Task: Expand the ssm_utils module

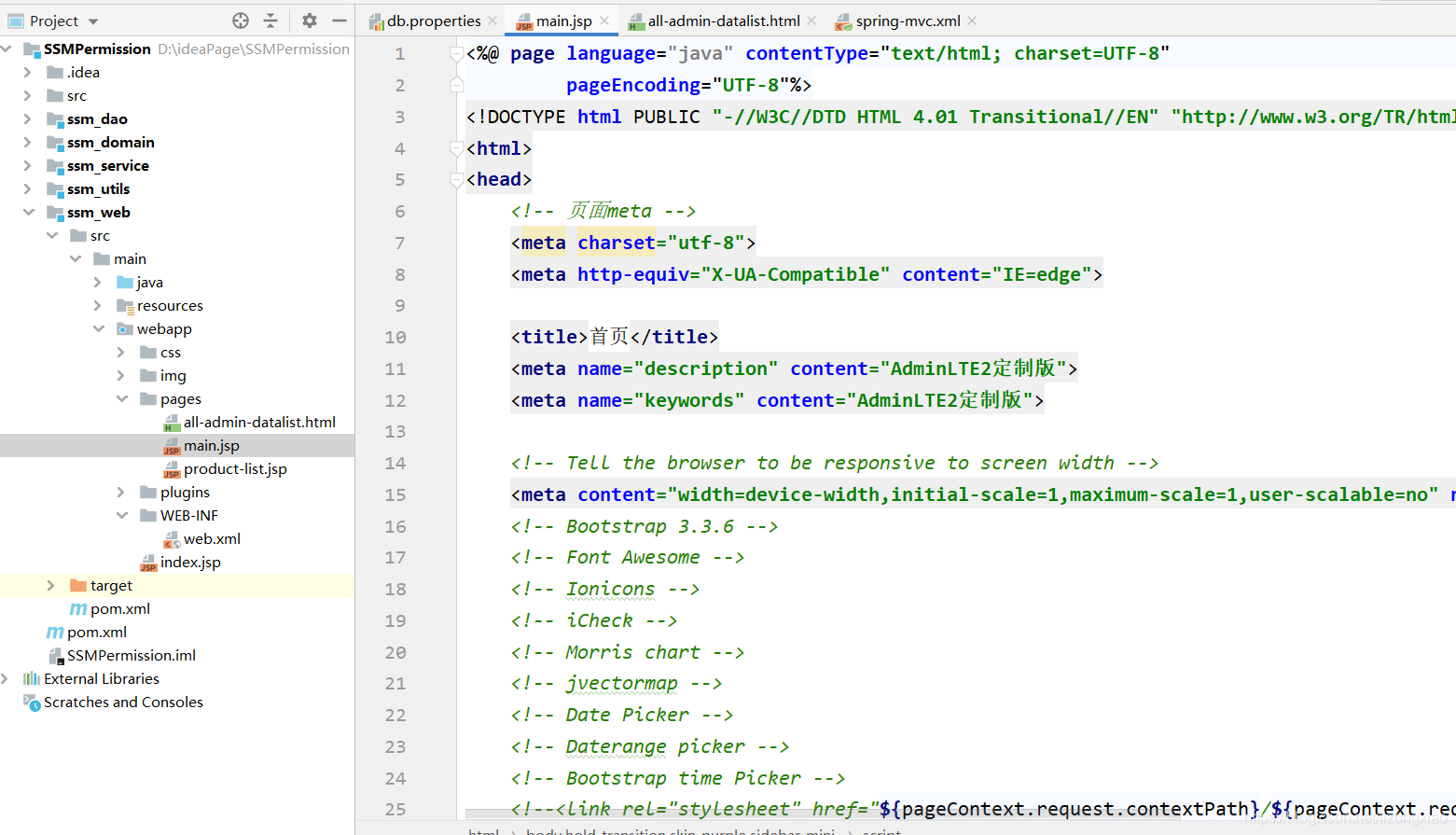Action: [x=27, y=188]
